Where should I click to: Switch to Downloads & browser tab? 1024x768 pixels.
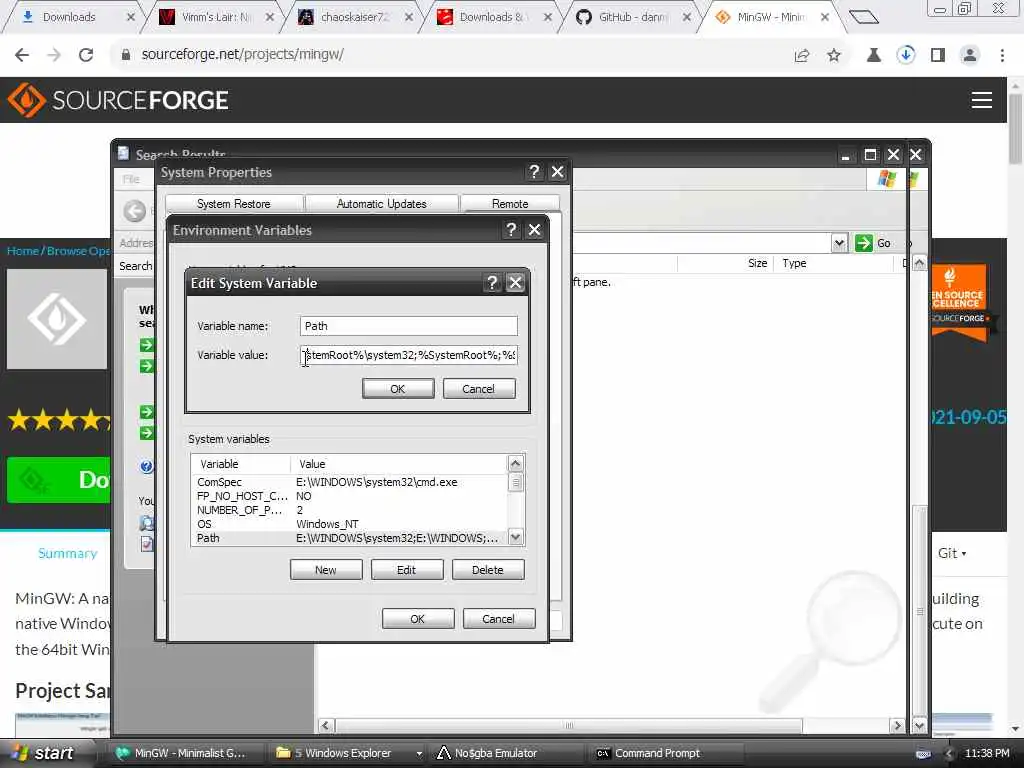coord(493,17)
